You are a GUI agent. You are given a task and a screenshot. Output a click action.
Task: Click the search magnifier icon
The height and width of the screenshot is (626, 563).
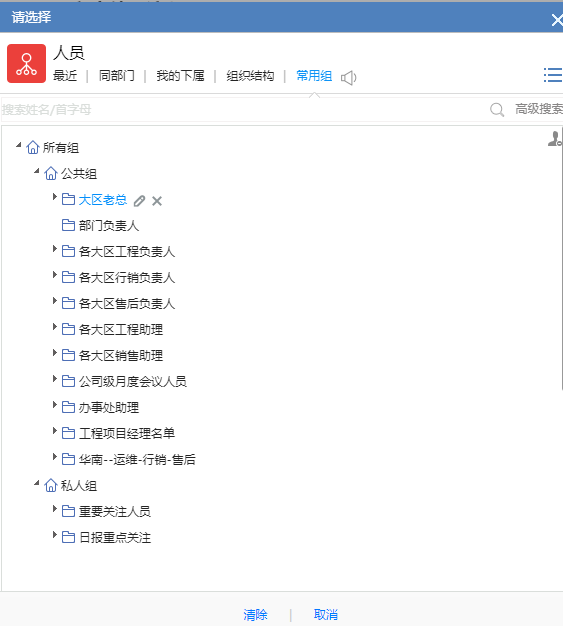point(497,109)
